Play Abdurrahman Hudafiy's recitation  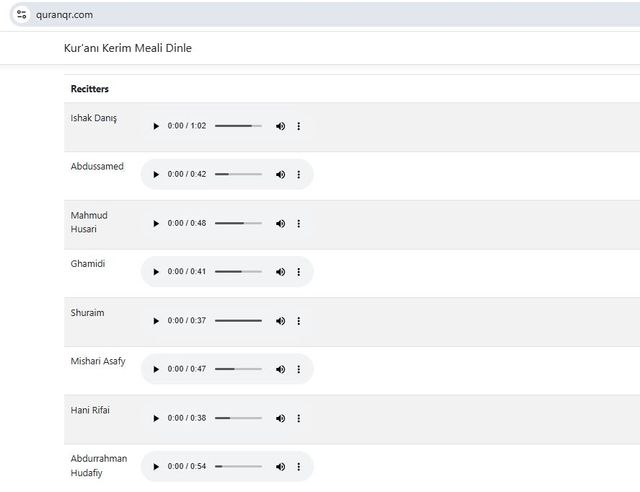click(156, 467)
